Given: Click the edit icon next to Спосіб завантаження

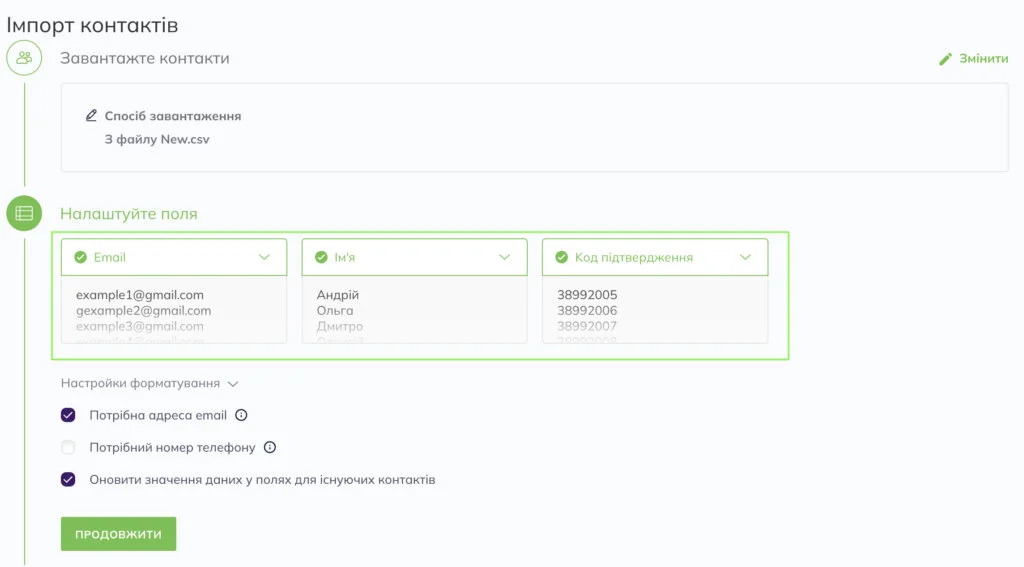Looking at the screenshot, I should 91,116.
